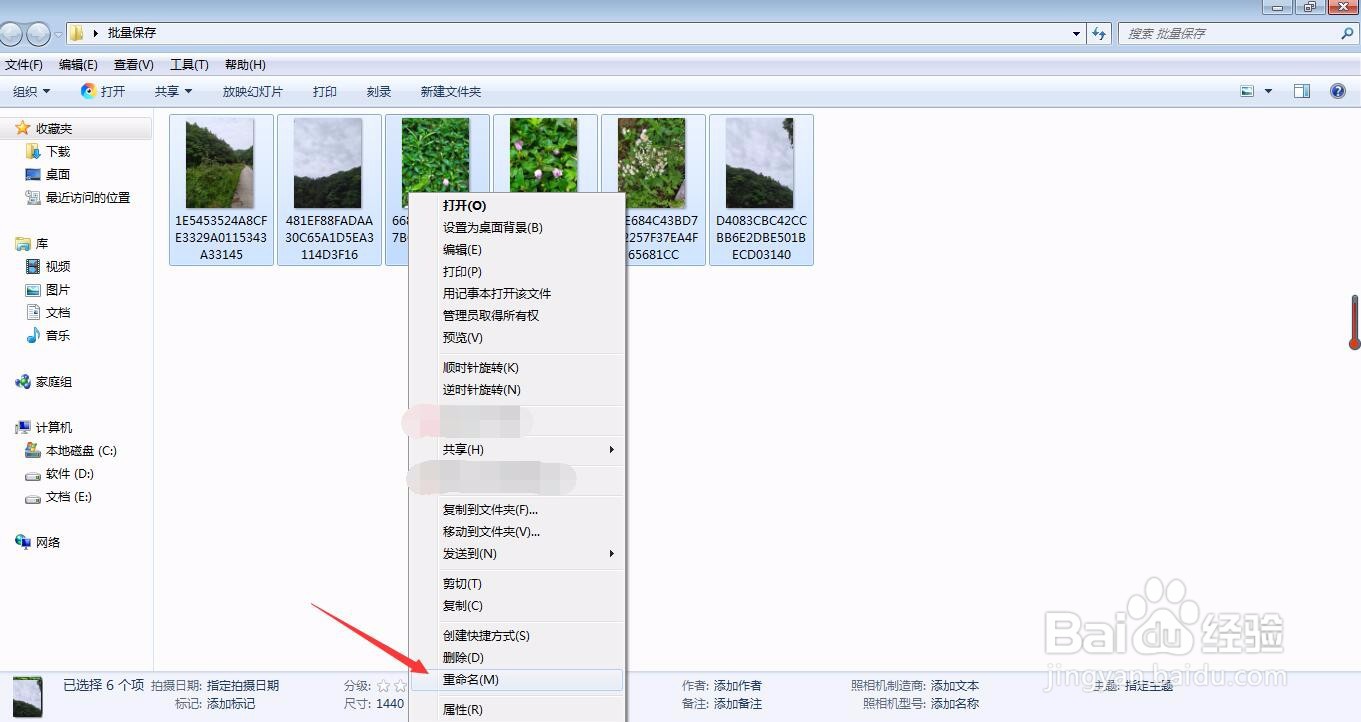Open the 帮助(H) menu
Screen dimensions: 1361x722
pos(245,65)
